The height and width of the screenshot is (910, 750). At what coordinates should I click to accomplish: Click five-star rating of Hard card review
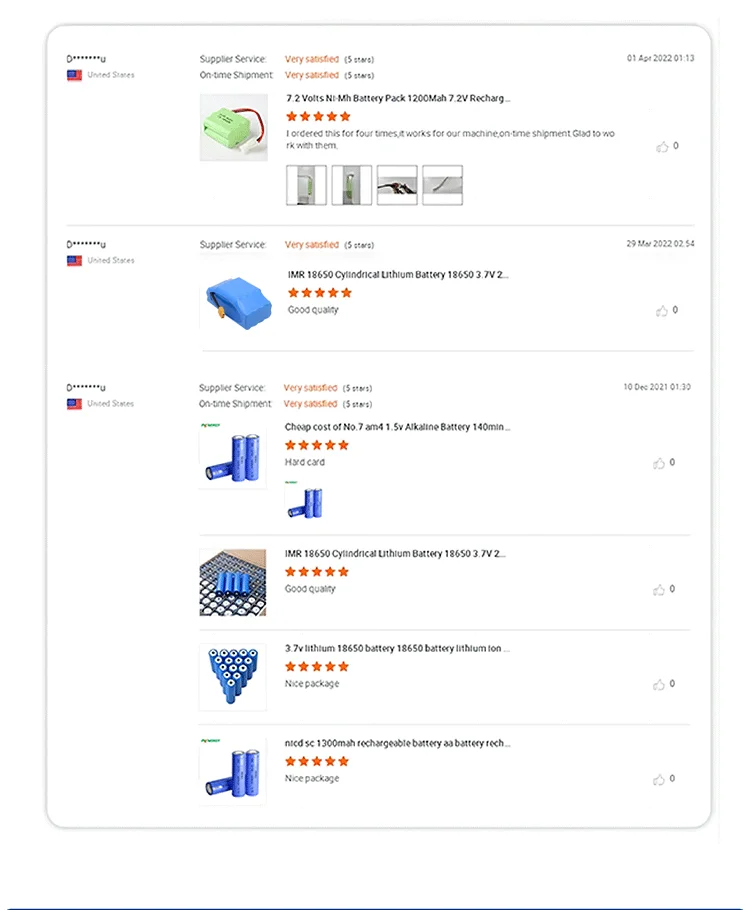pos(317,445)
